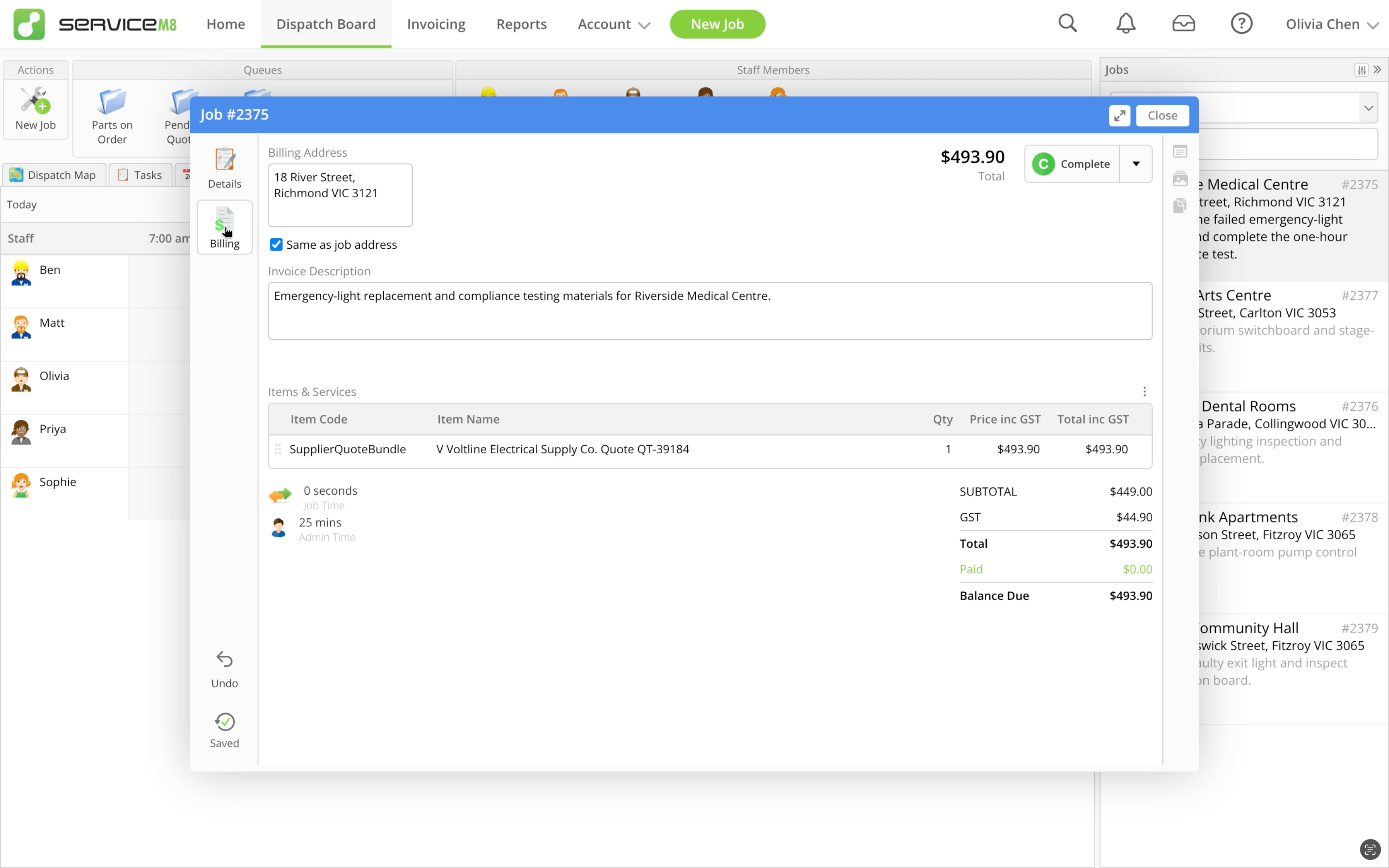Click the Paid amount $0.00
The image size is (1389, 868).
(1137, 569)
